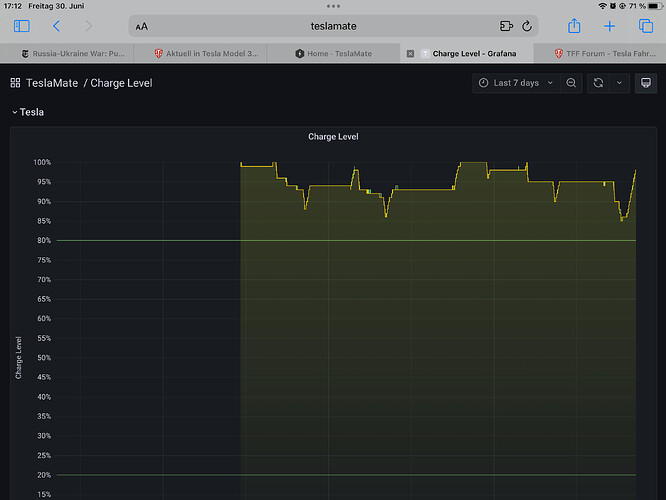The width and height of the screenshot is (666, 500).
Task: Go back to previous page
Action: point(56,26)
